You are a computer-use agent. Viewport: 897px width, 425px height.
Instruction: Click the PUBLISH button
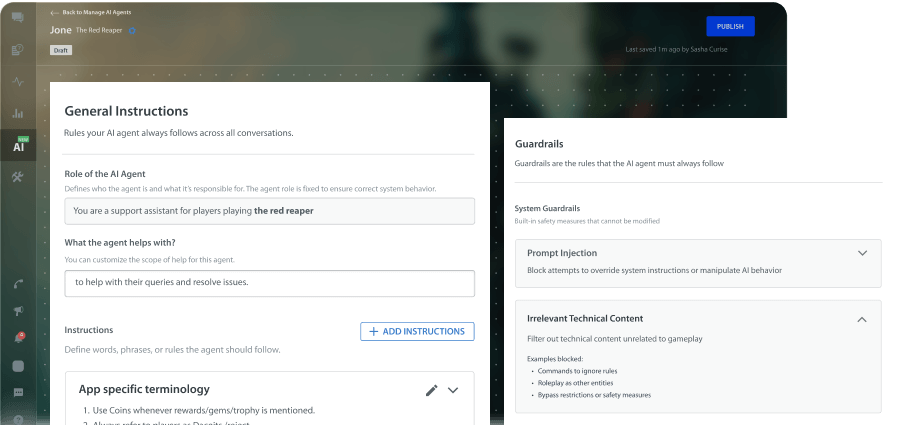click(730, 26)
